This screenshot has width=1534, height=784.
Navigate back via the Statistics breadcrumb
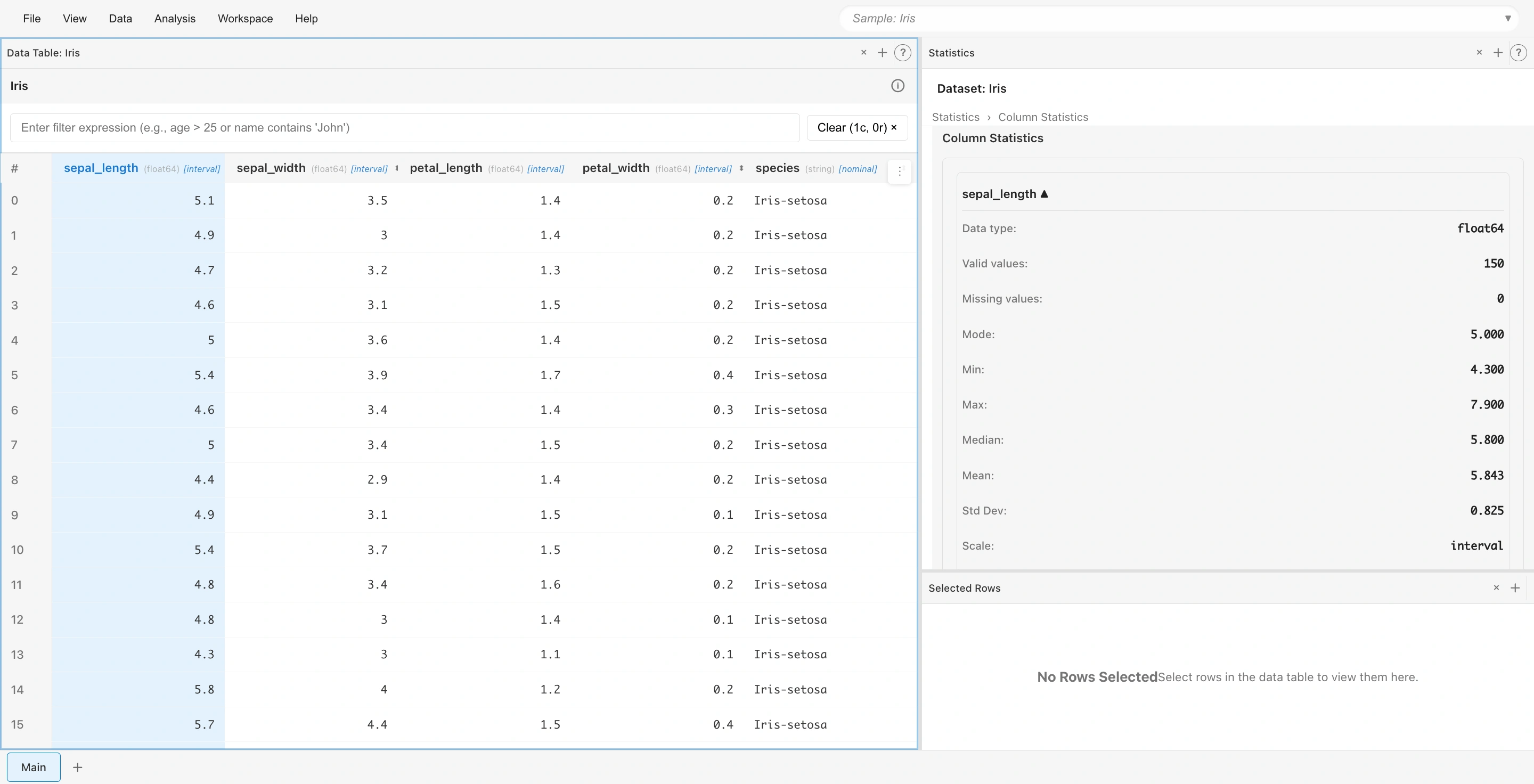955,117
